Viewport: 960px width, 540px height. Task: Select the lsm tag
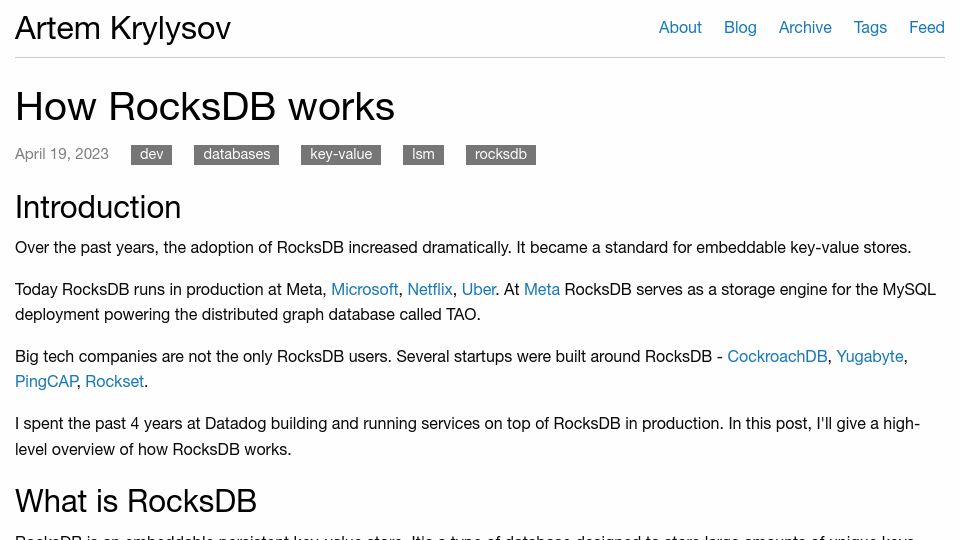423,154
